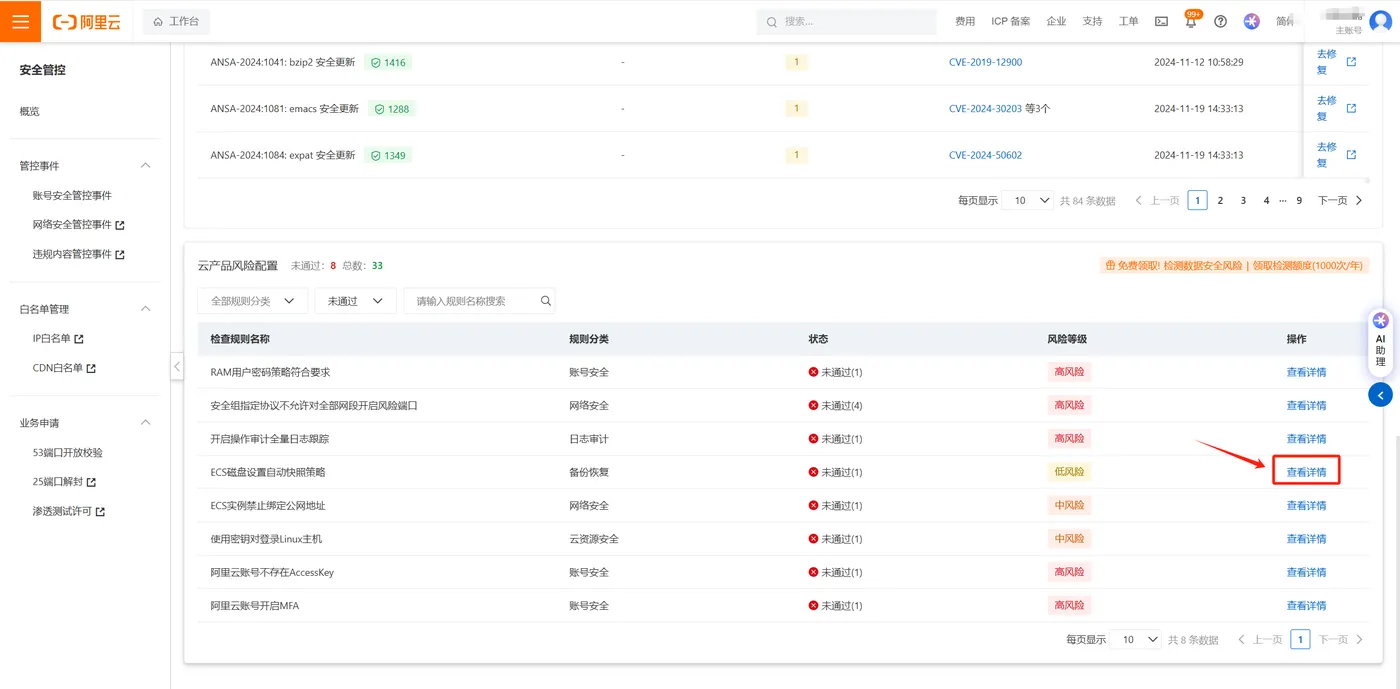Open 账号安全管控事件 sidebar item
This screenshot has width=1400, height=689.
click(72, 195)
